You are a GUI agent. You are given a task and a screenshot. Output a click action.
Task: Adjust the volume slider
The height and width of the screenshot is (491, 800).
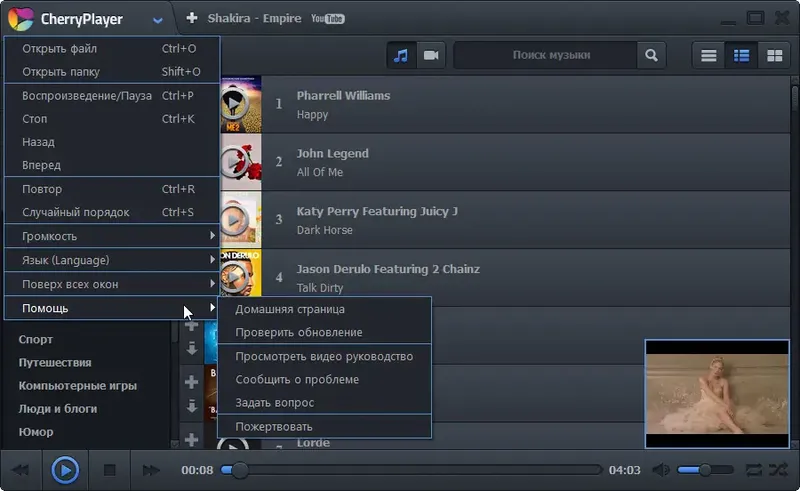point(705,470)
